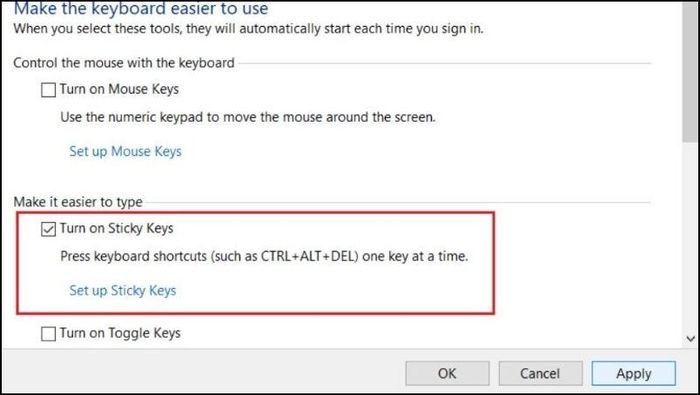The image size is (700, 395).
Task: Open the Set up Mouse Keys link
Action: (x=125, y=151)
